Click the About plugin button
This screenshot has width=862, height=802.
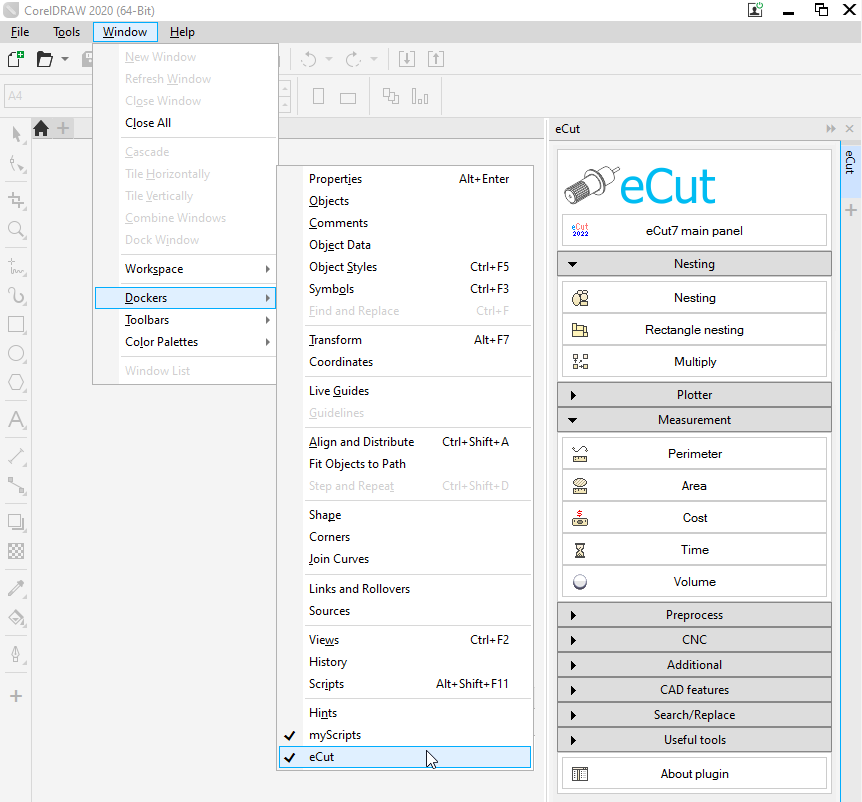tap(694, 774)
